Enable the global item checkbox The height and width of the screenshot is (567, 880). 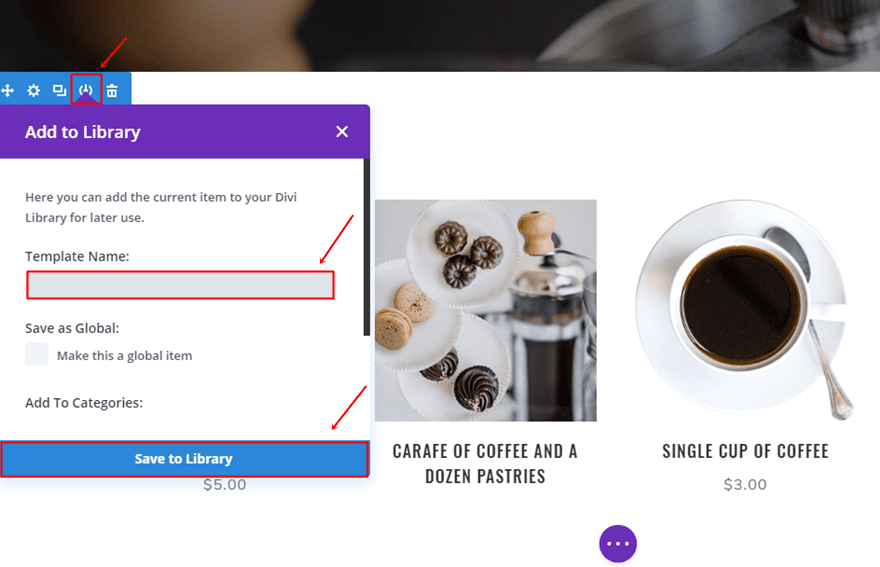coord(37,354)
